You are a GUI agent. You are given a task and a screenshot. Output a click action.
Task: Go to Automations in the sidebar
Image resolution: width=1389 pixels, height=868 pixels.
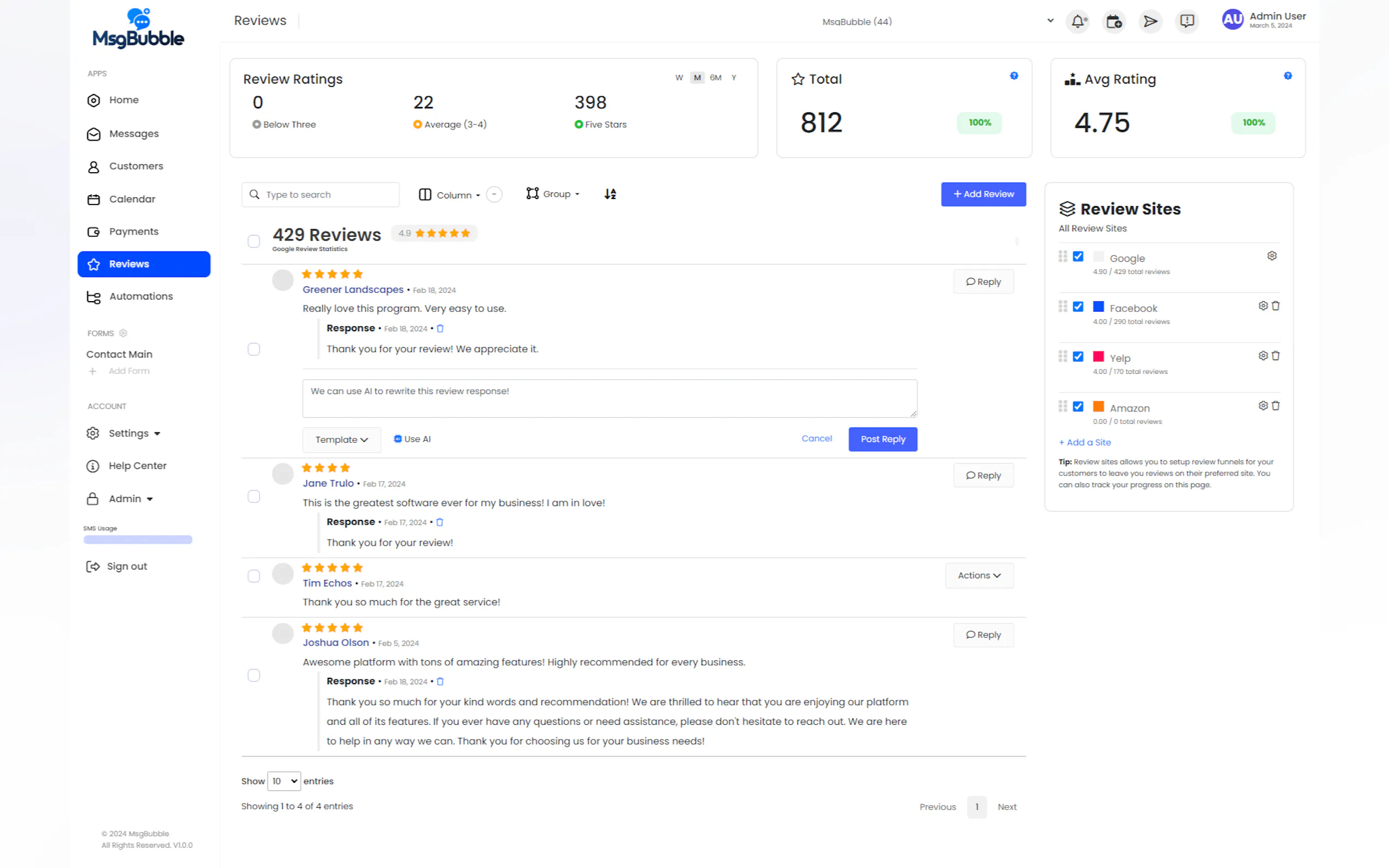coord(141,296)
